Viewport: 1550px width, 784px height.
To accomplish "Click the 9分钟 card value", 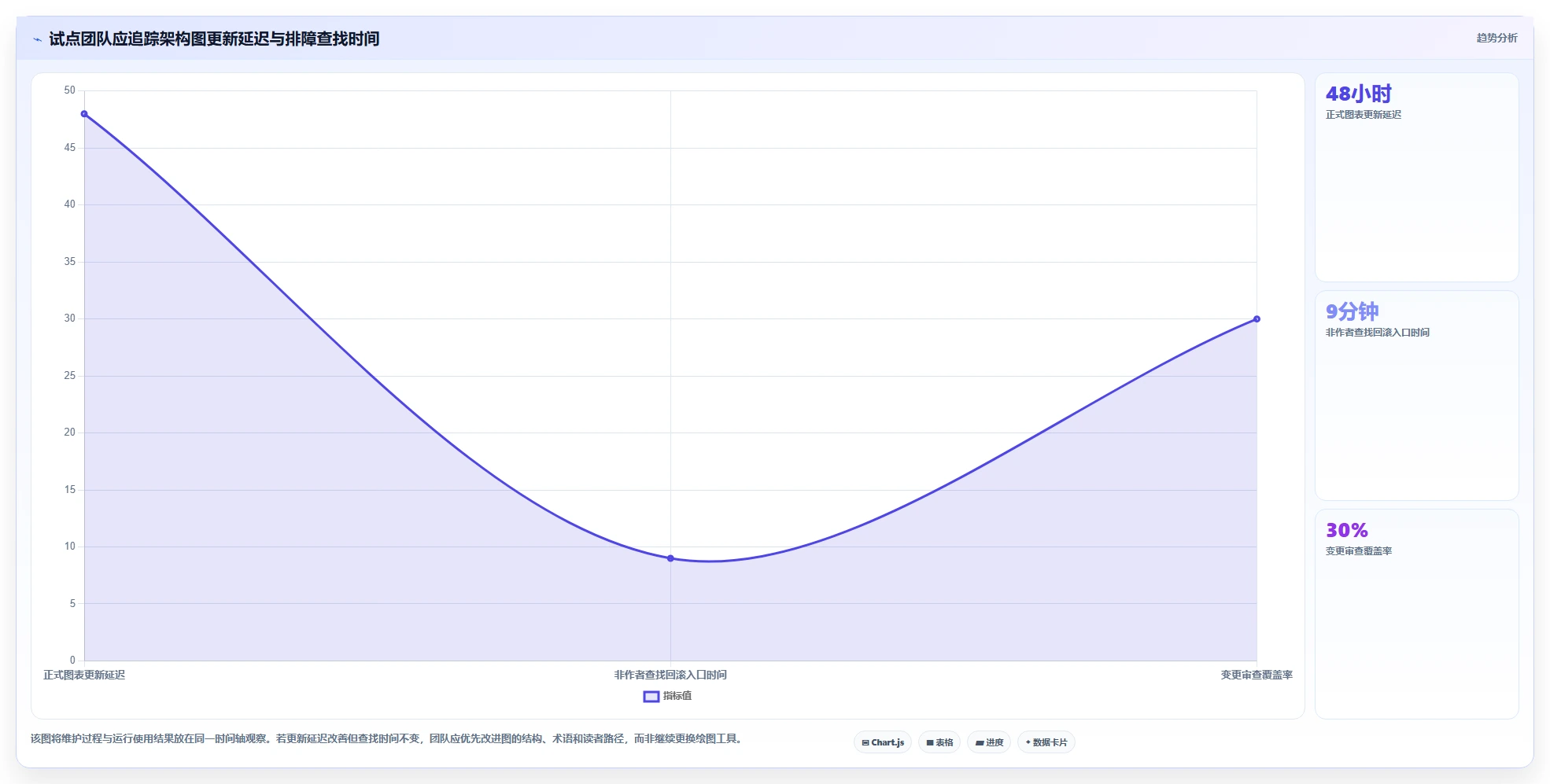I will tap(1353, 311).
